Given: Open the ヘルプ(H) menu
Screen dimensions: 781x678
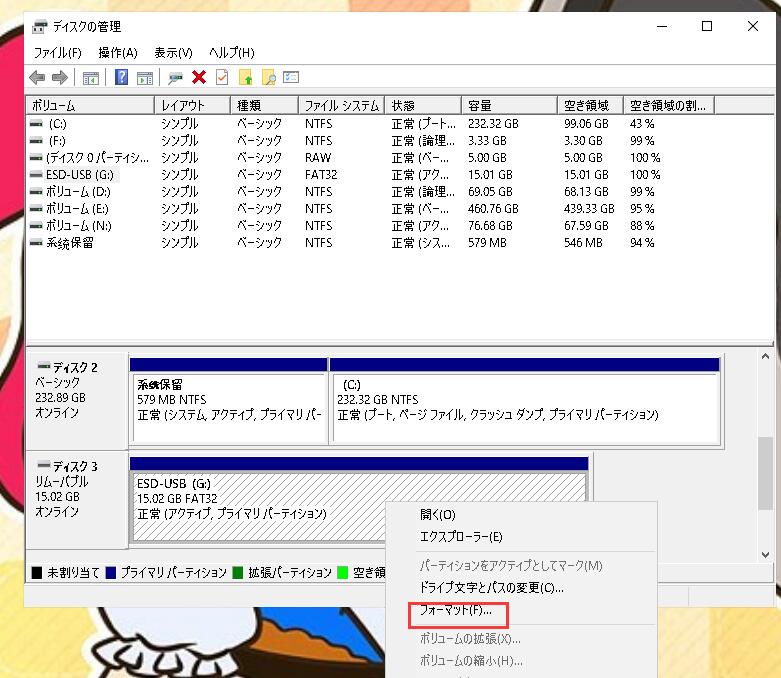Looking at the screenshot, I should [x=232, y=53].
